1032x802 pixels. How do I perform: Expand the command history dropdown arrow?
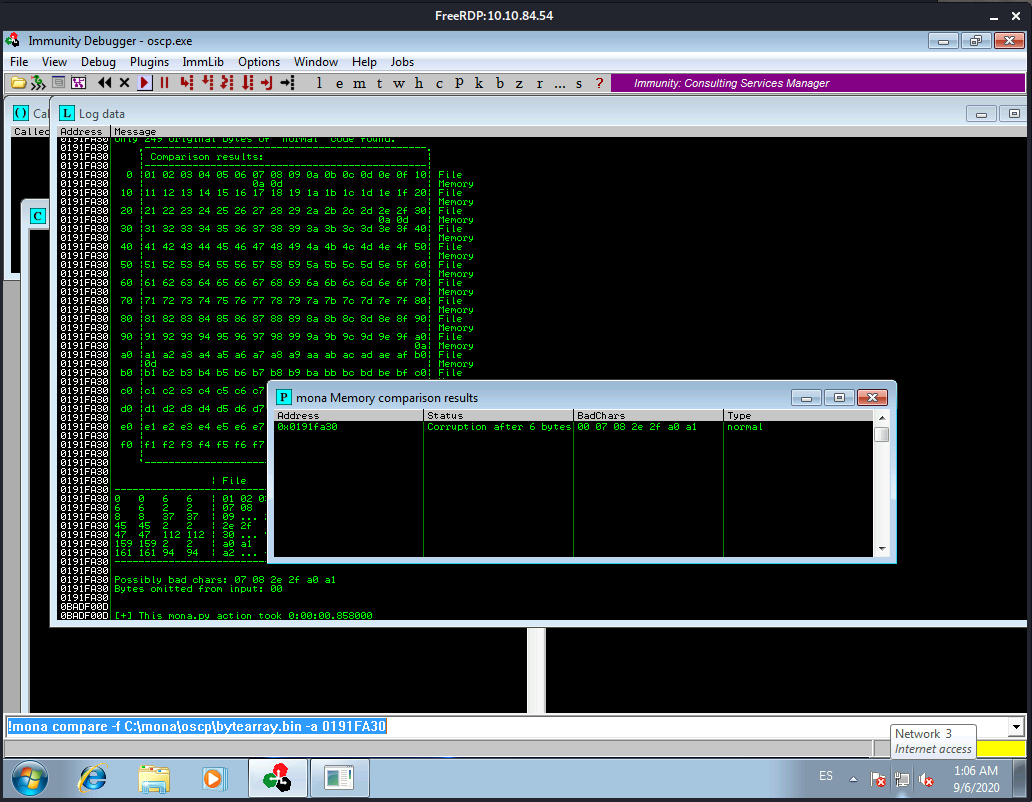[x=1016, y=727]
